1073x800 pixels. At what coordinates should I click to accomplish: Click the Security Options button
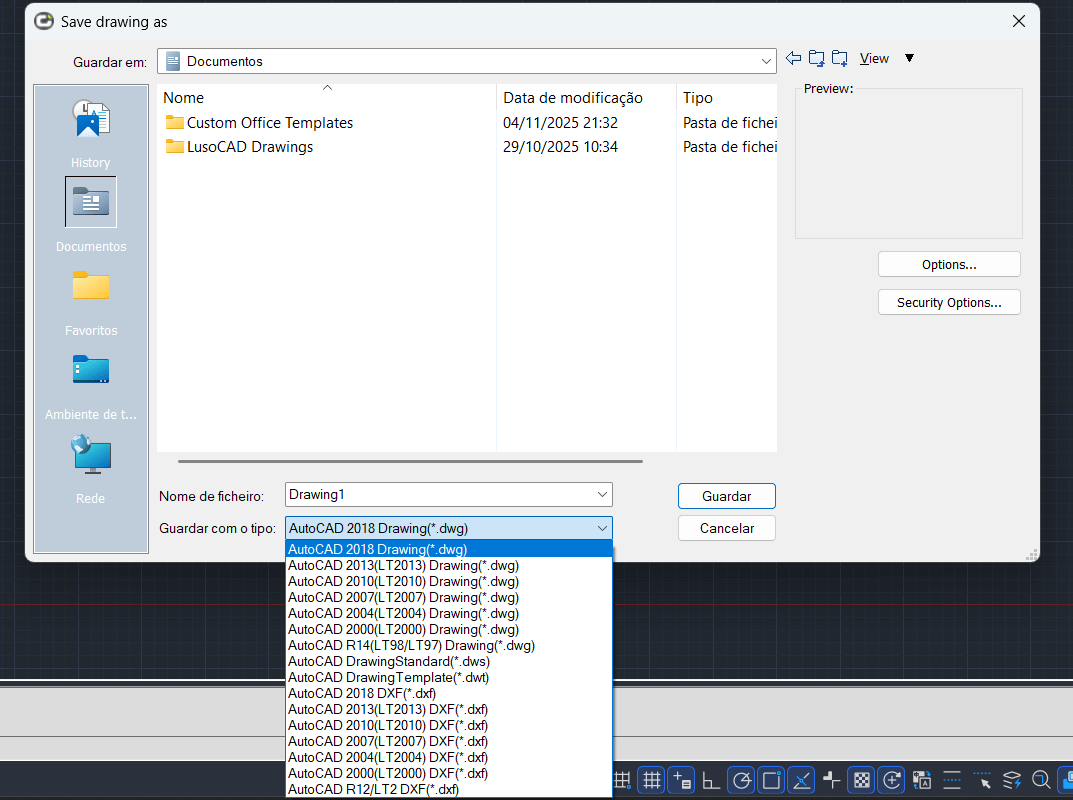[x=948, y=302]
